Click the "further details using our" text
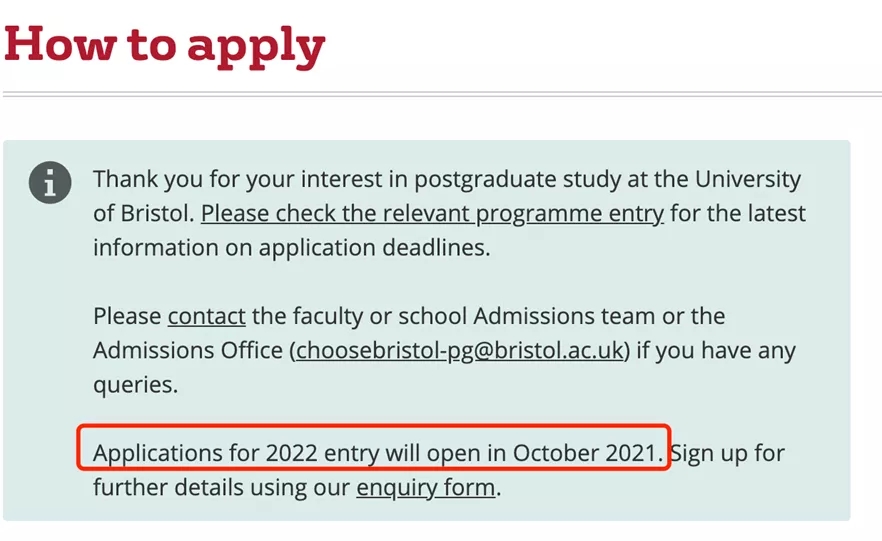Image resolution: width=882 pixels, height=541 pixels. 221,488
